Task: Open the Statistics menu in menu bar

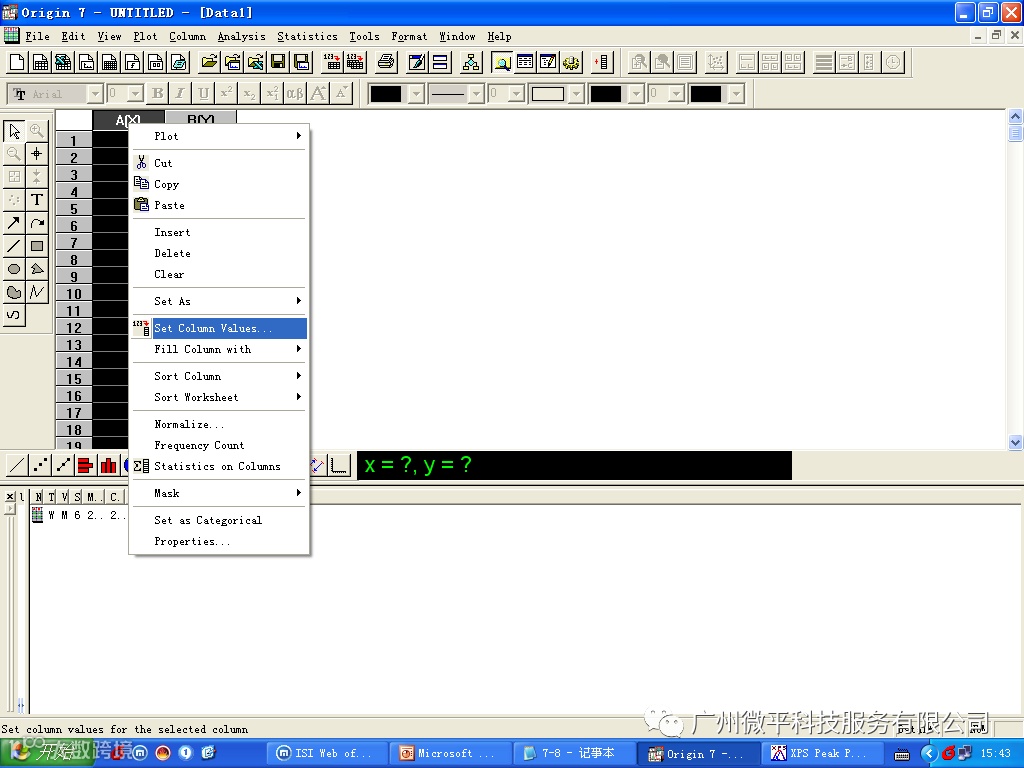Action: pos(307,37)
